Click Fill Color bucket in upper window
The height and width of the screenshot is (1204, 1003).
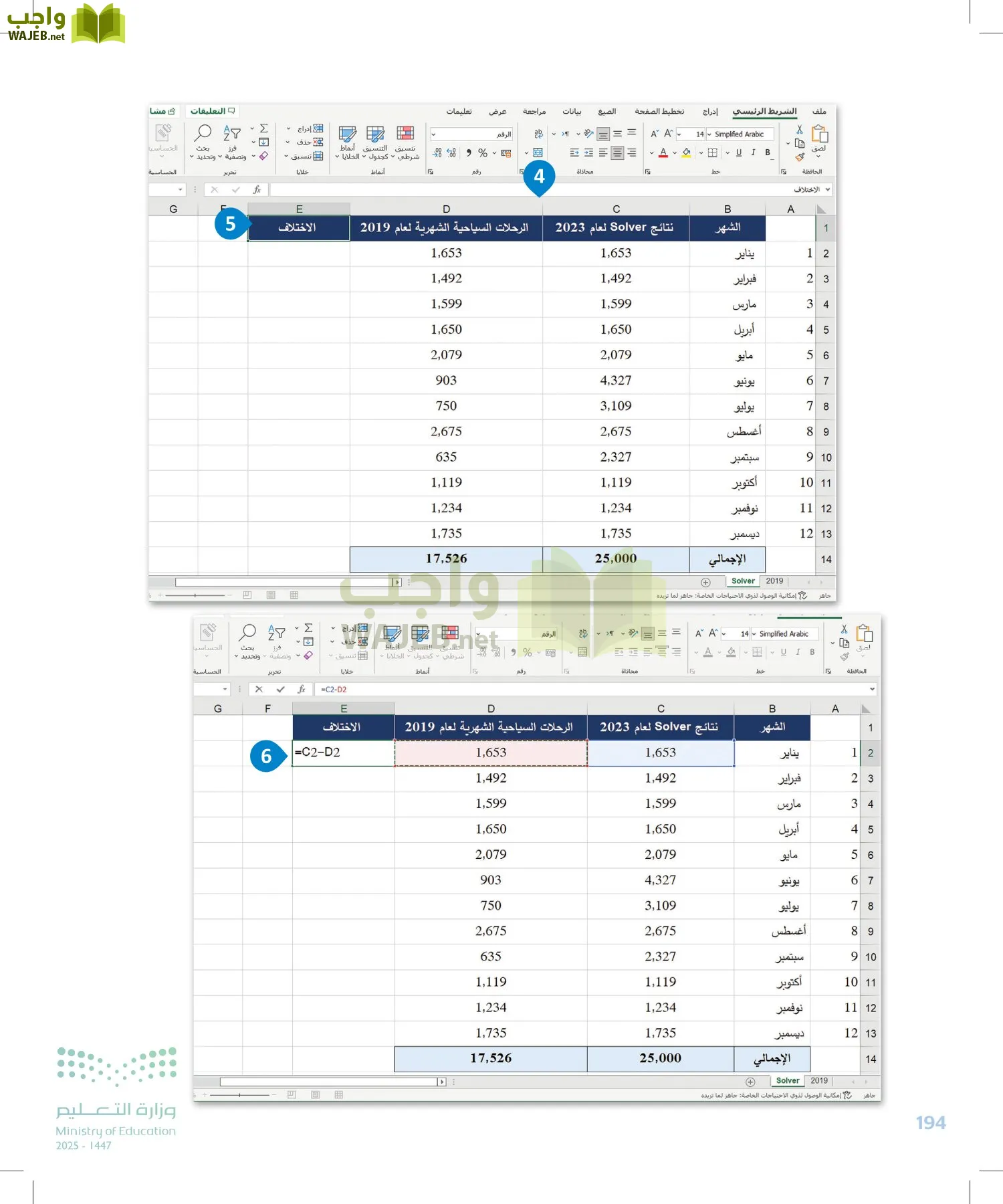(x=686, y=153)
